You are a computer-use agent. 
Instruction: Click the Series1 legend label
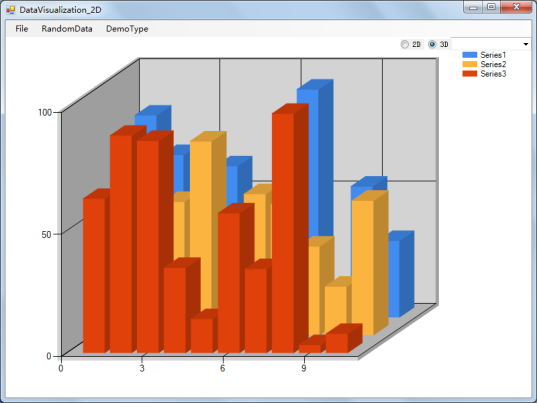[493, 55]
